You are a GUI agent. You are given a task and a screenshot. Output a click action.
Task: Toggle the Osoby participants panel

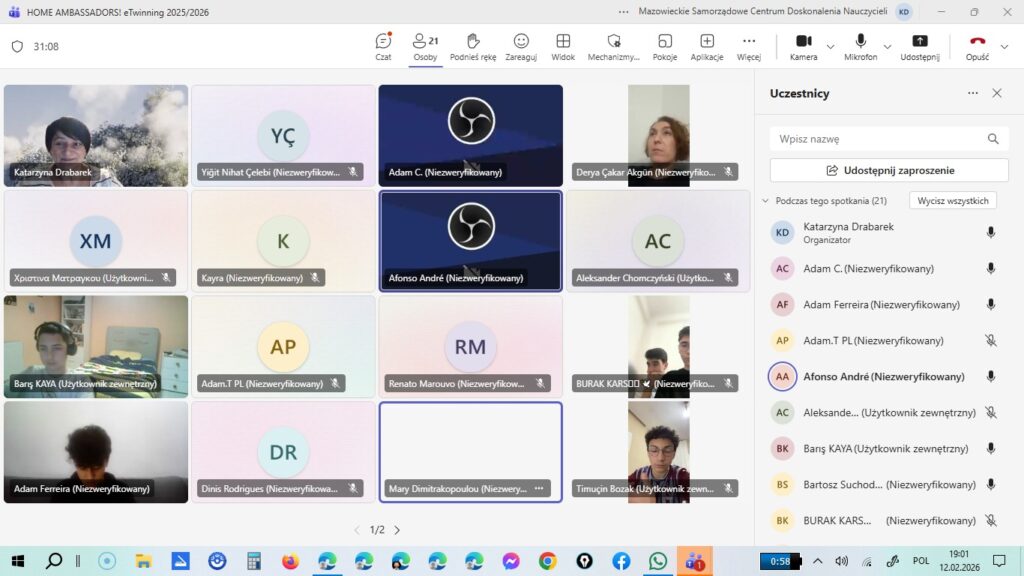click(425, 47)
